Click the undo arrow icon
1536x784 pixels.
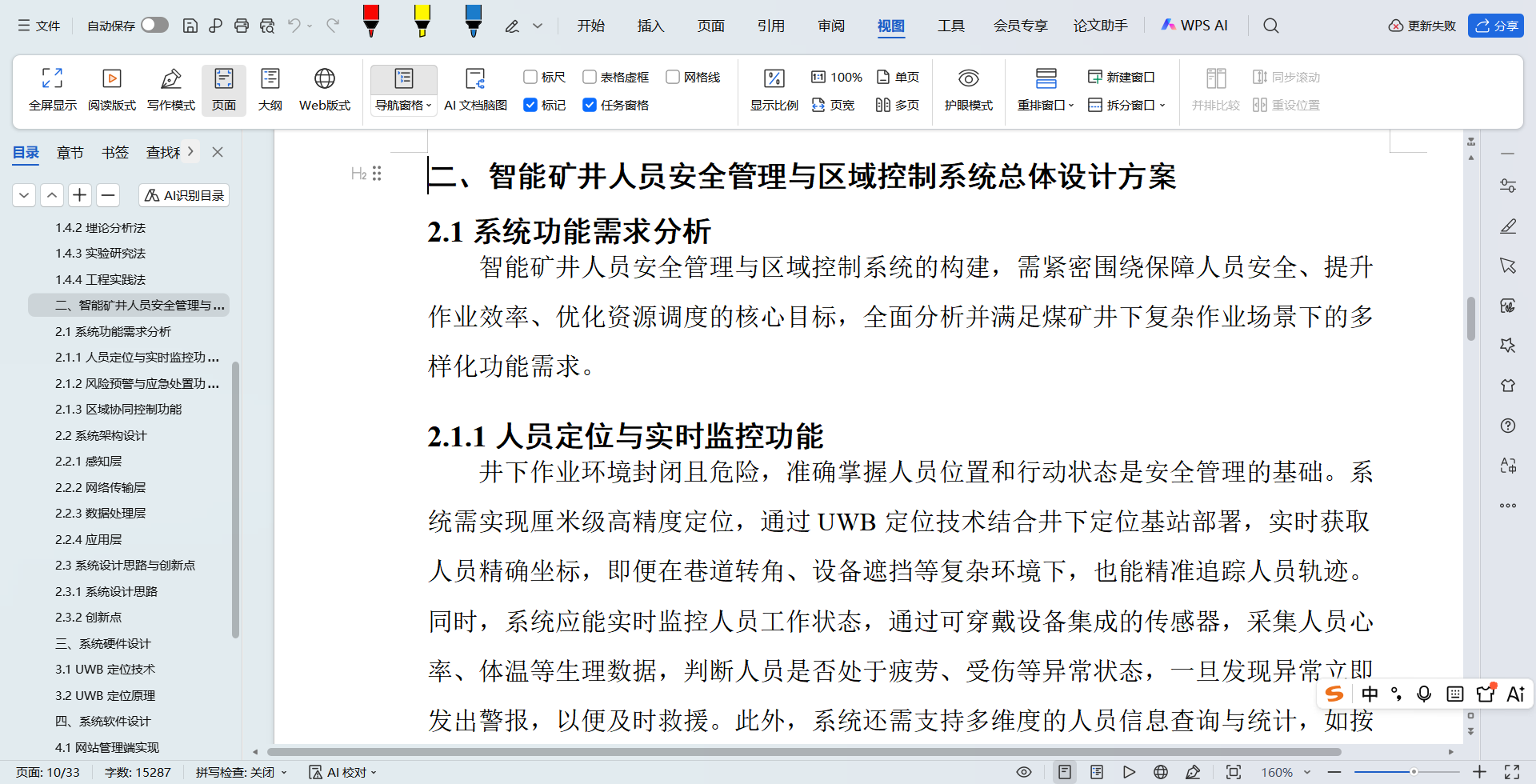click(x=294, y=26)
